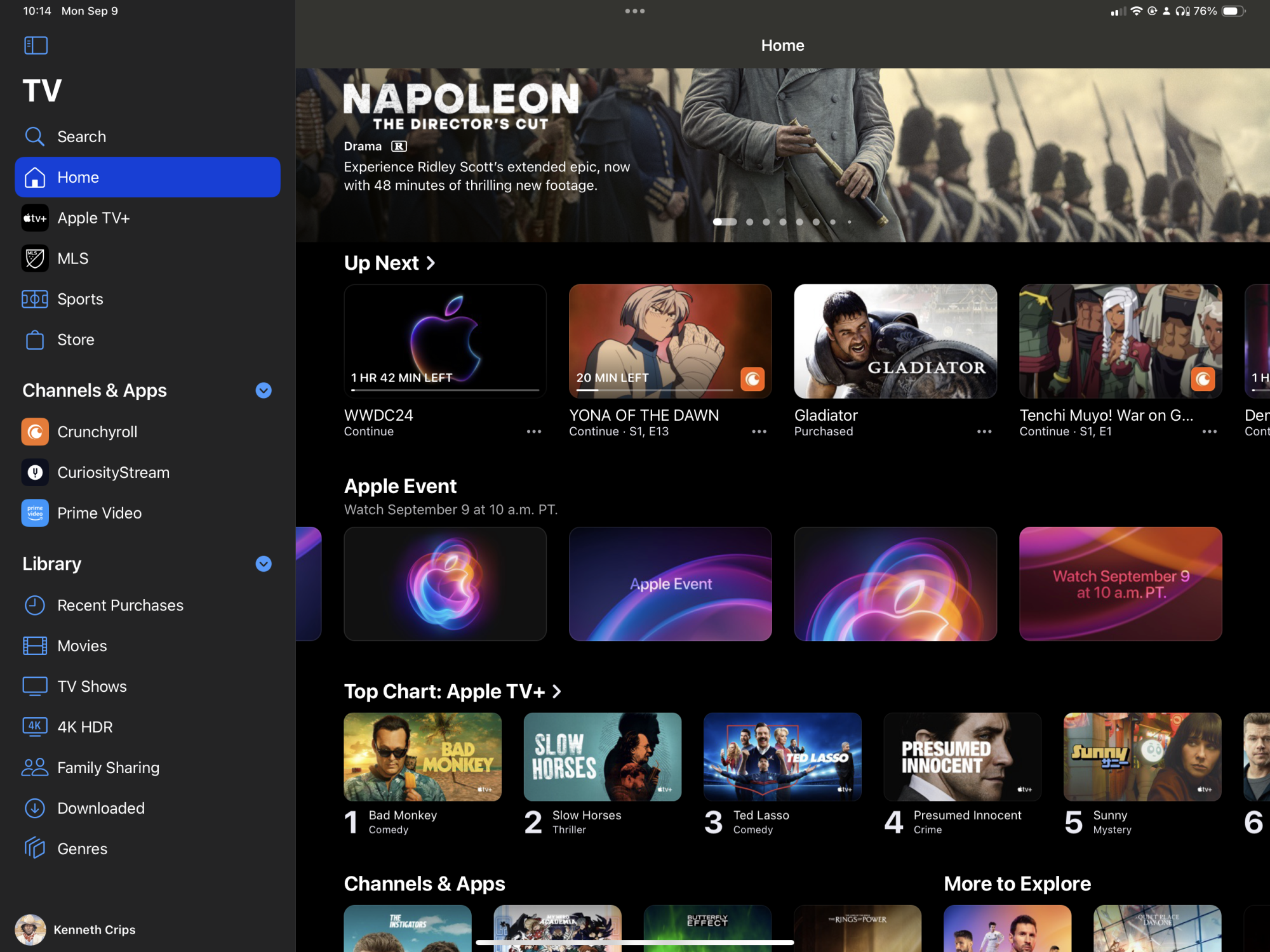Click the TV Shows screen icon
This screenshot has width=1270, height=952.
point(34,686)
